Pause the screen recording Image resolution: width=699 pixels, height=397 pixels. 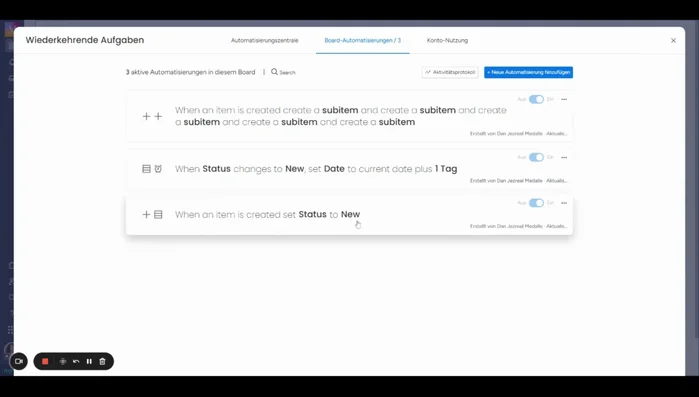click(89, 361)
